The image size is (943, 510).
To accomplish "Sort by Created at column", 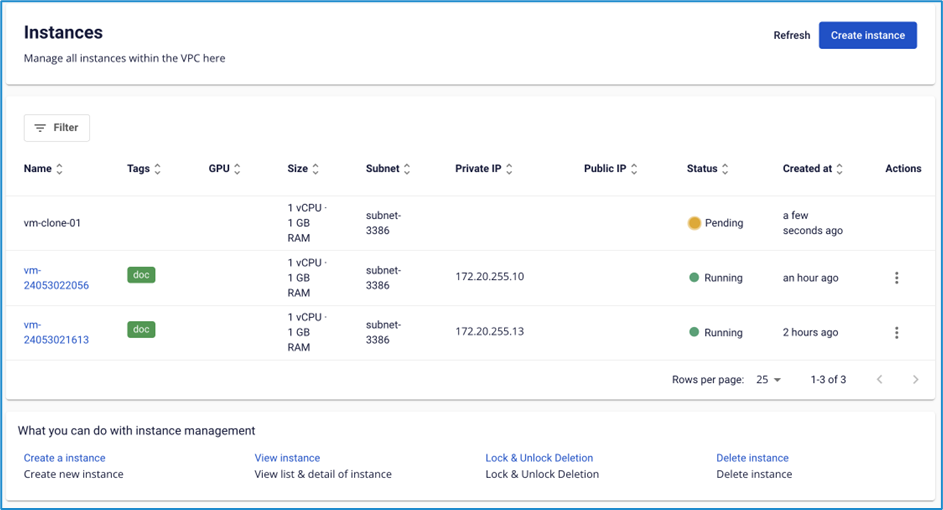I will pyautogui.click(x=840, y=169).
